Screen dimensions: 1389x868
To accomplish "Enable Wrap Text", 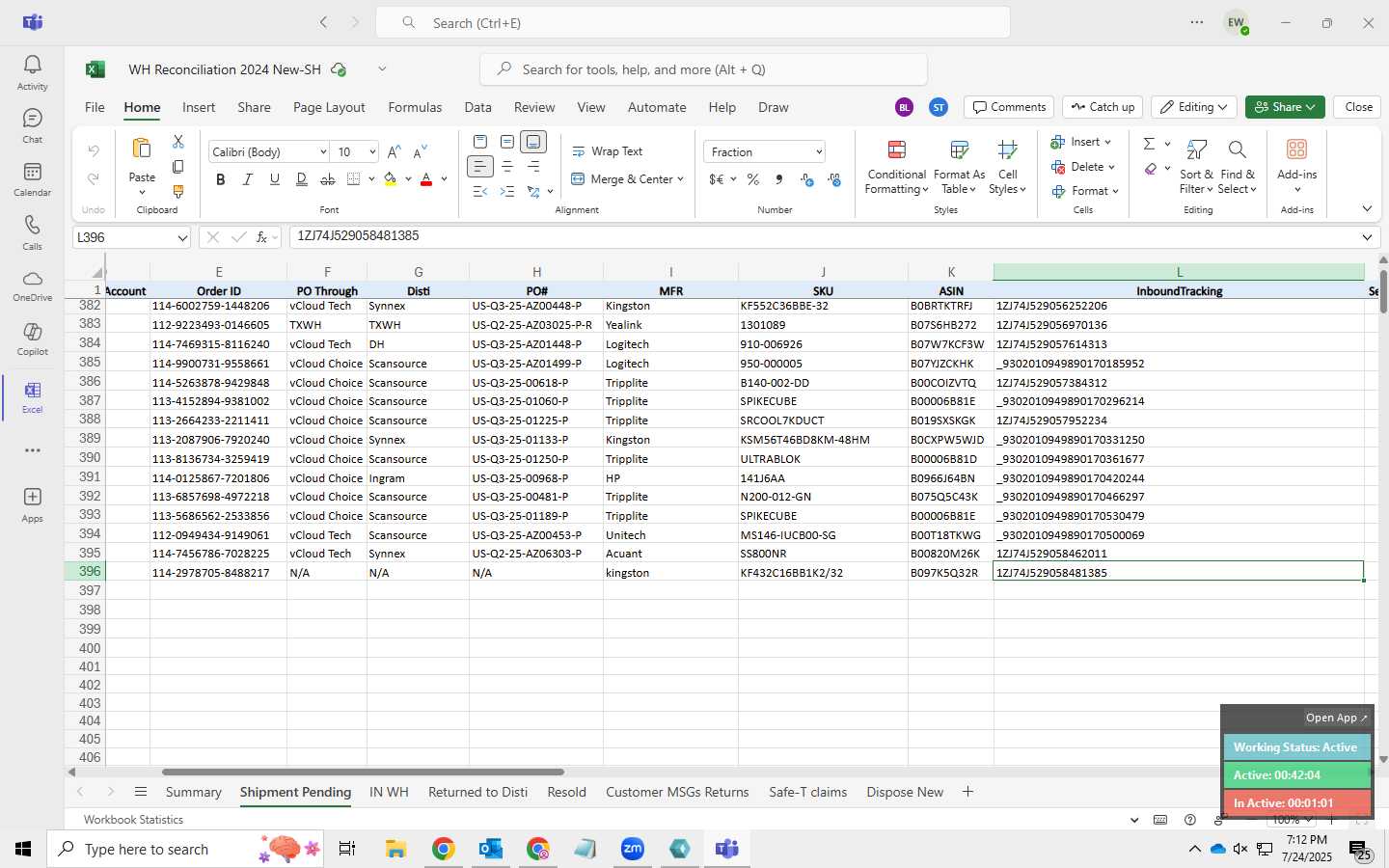I will pos(608,151).
